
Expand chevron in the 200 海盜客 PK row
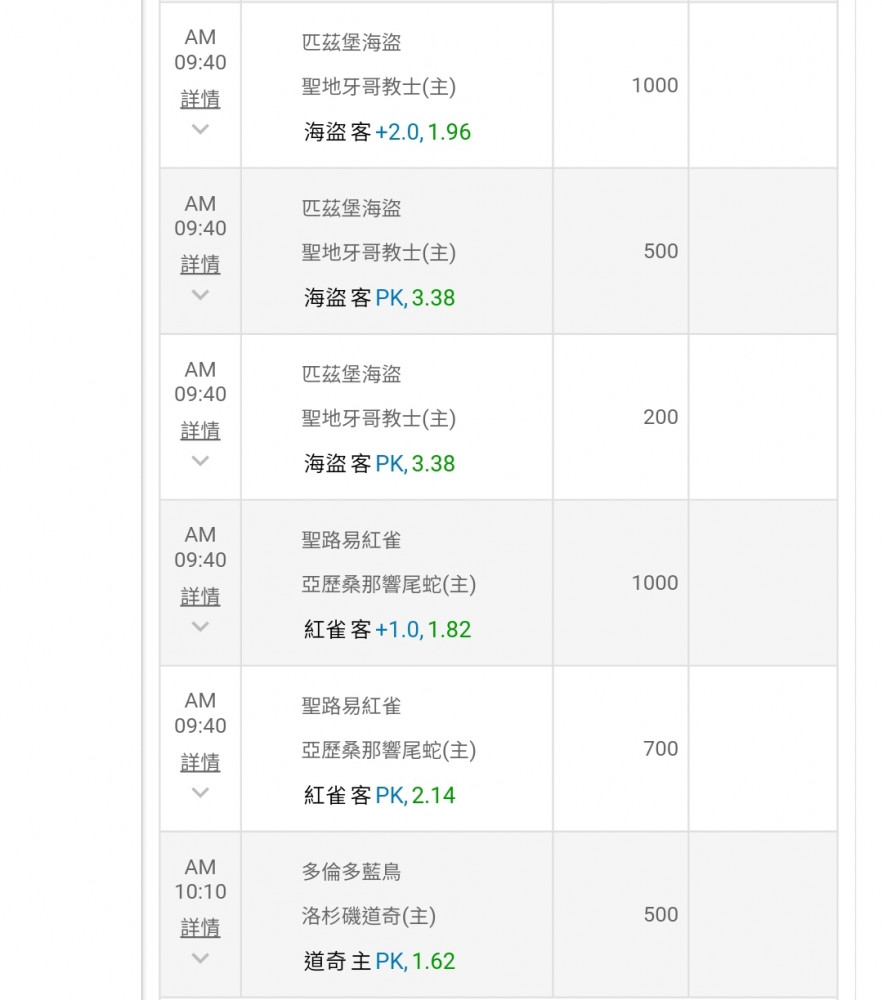tap(200, 461)
